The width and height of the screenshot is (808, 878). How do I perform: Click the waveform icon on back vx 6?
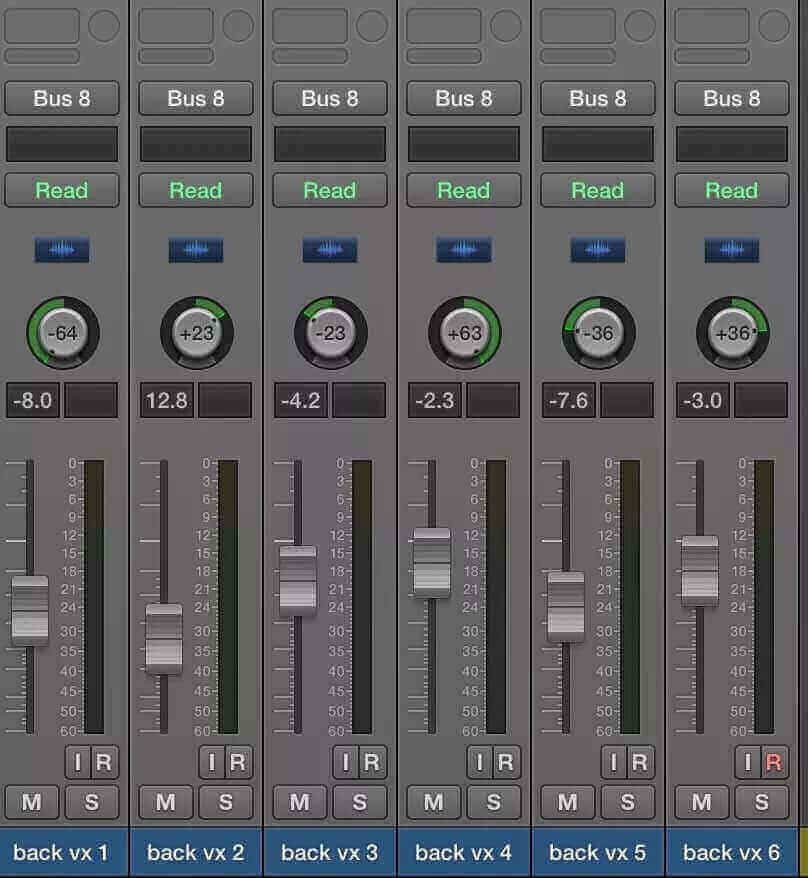click(x=732, y=250)
